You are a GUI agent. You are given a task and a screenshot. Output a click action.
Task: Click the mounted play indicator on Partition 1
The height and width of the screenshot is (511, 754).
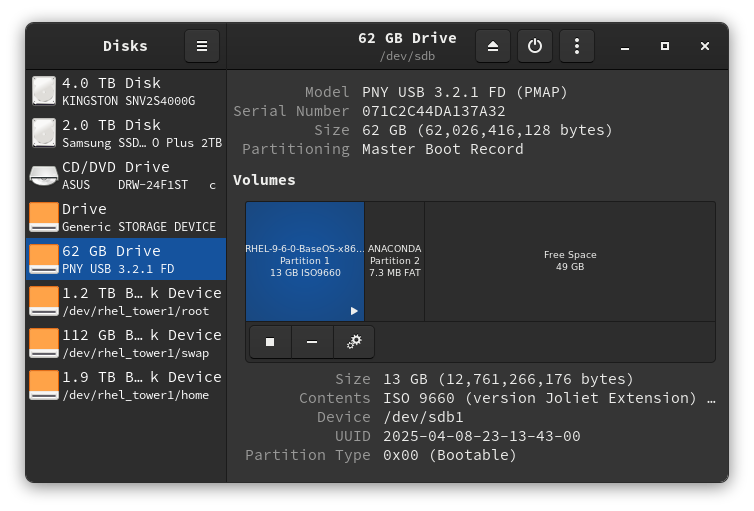[x=354, y=311]
